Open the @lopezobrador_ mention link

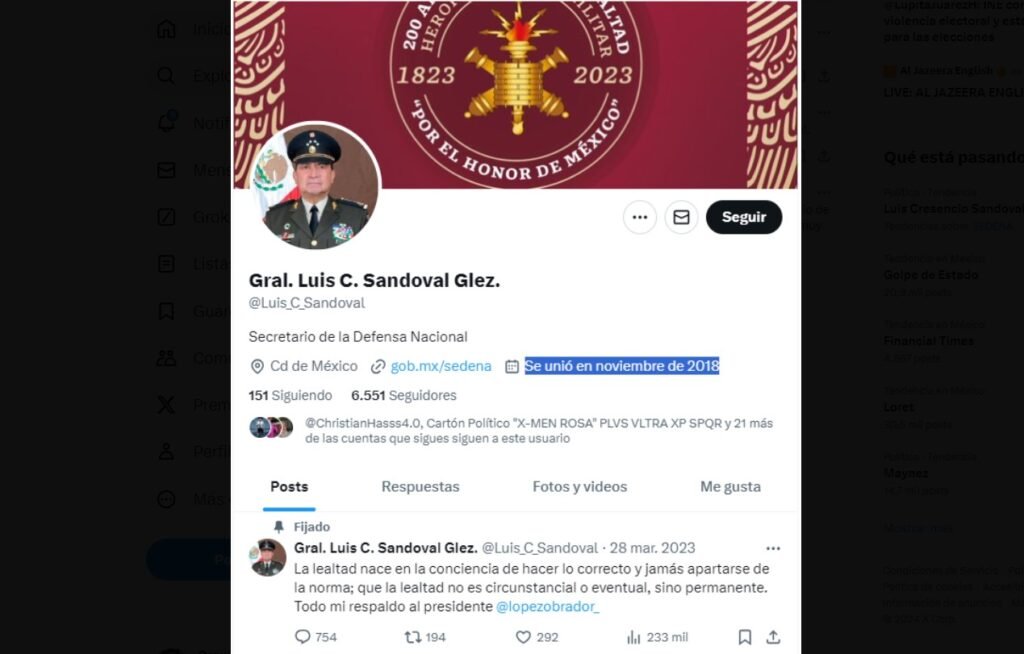coord(547,606)
